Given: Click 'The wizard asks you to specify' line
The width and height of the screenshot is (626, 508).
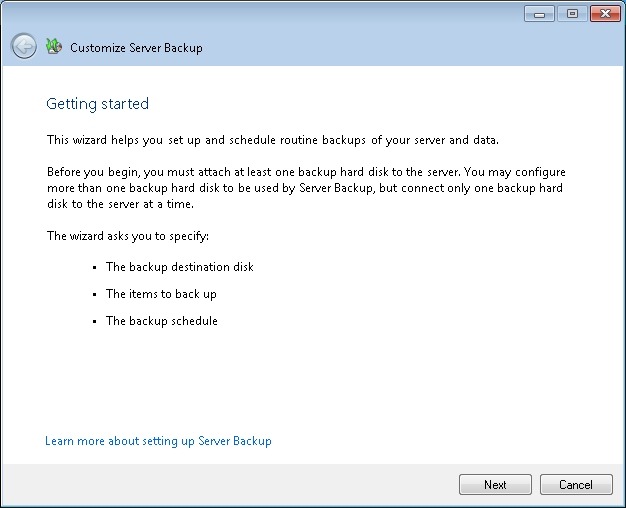Looking at the screenshot, I should 129,237.
